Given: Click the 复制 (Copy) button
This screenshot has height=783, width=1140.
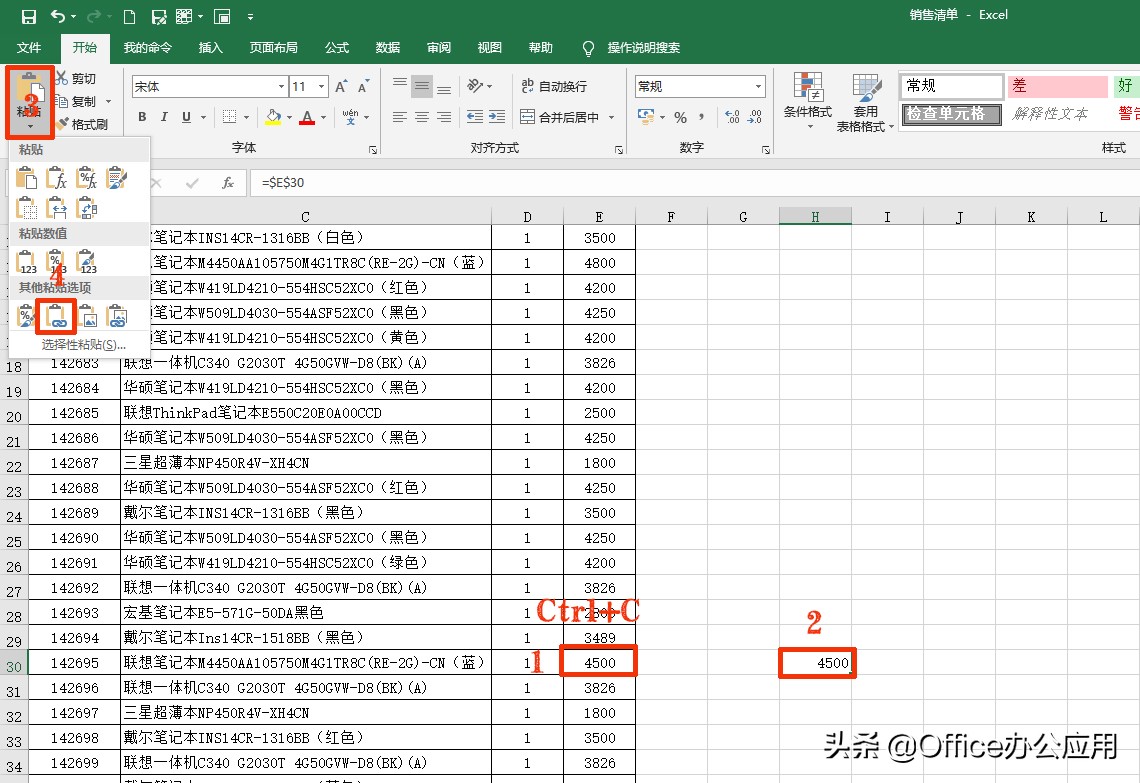Looking at the screenshot, I should click(x=76, y=101).
